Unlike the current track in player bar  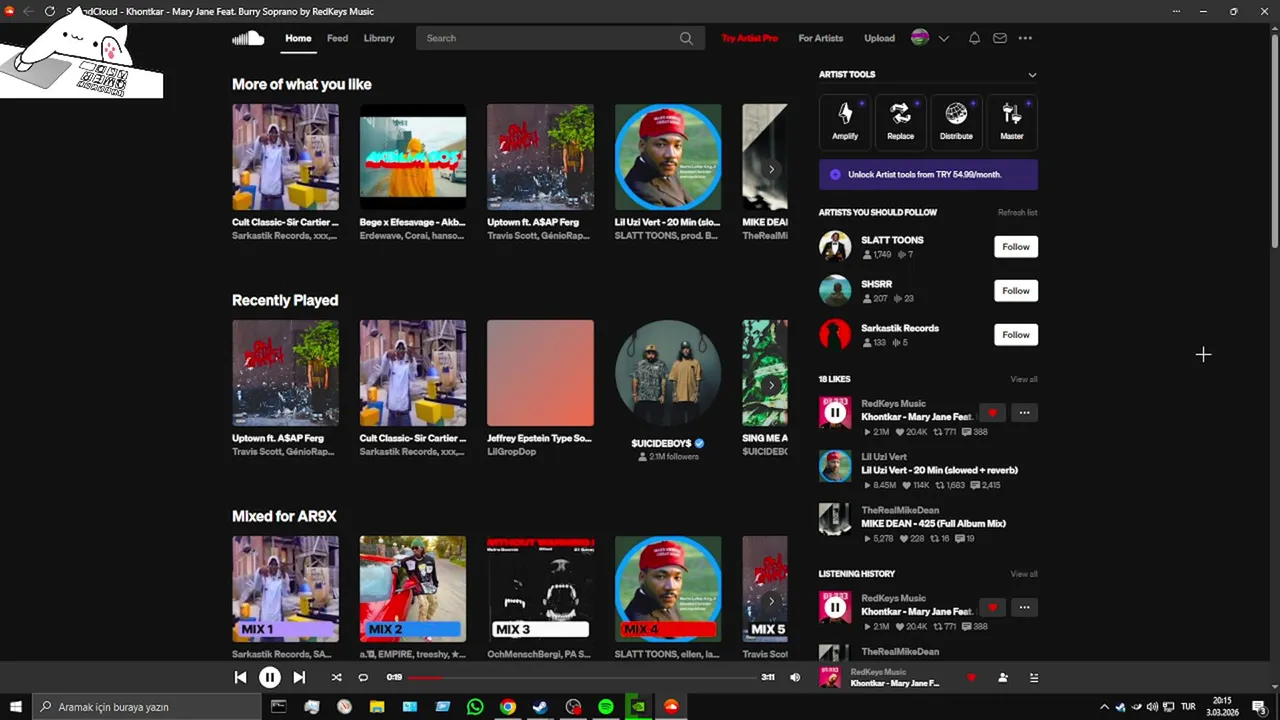(971, 677)
